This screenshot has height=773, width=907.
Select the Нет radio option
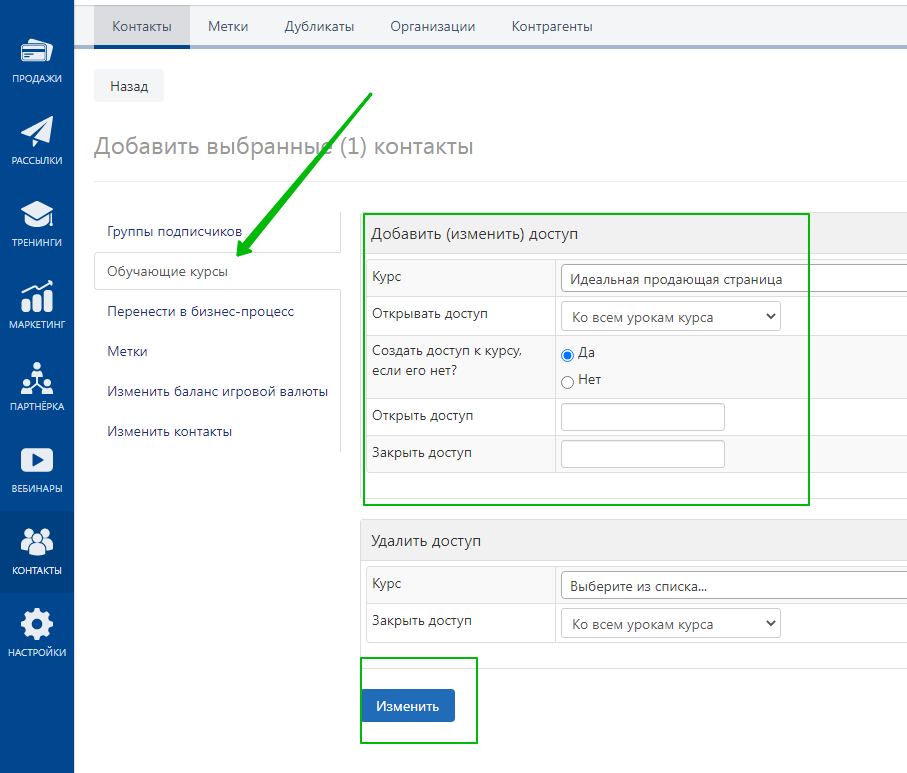point(568,381)
